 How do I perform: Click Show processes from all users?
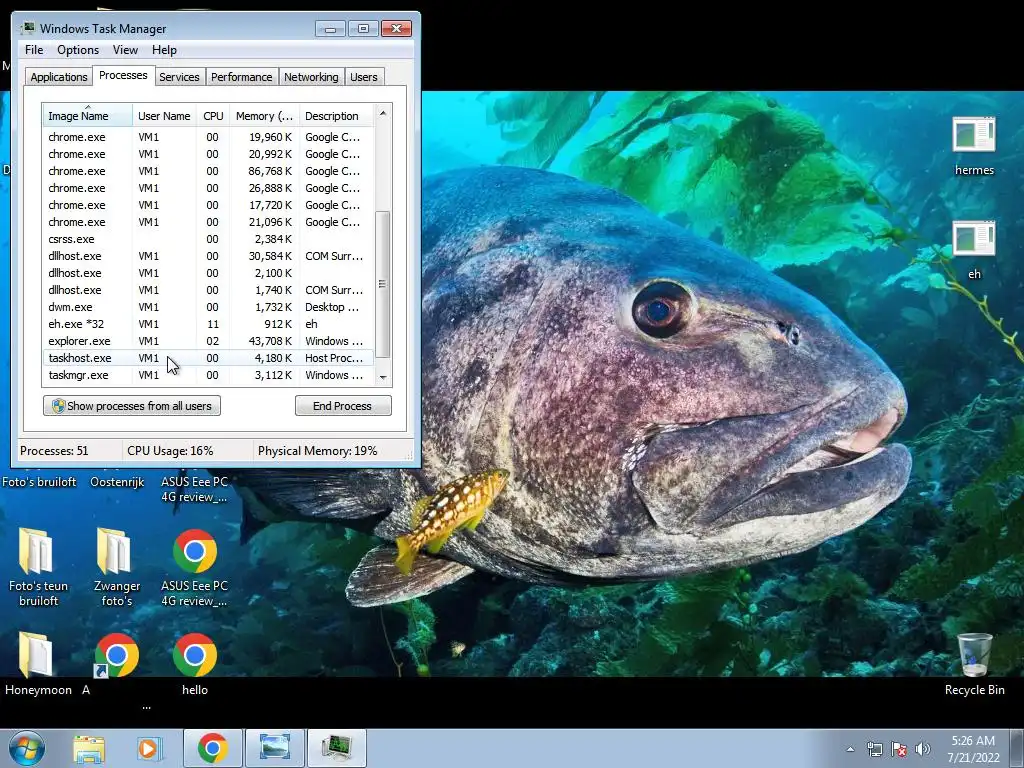click(x=132, y=406)
